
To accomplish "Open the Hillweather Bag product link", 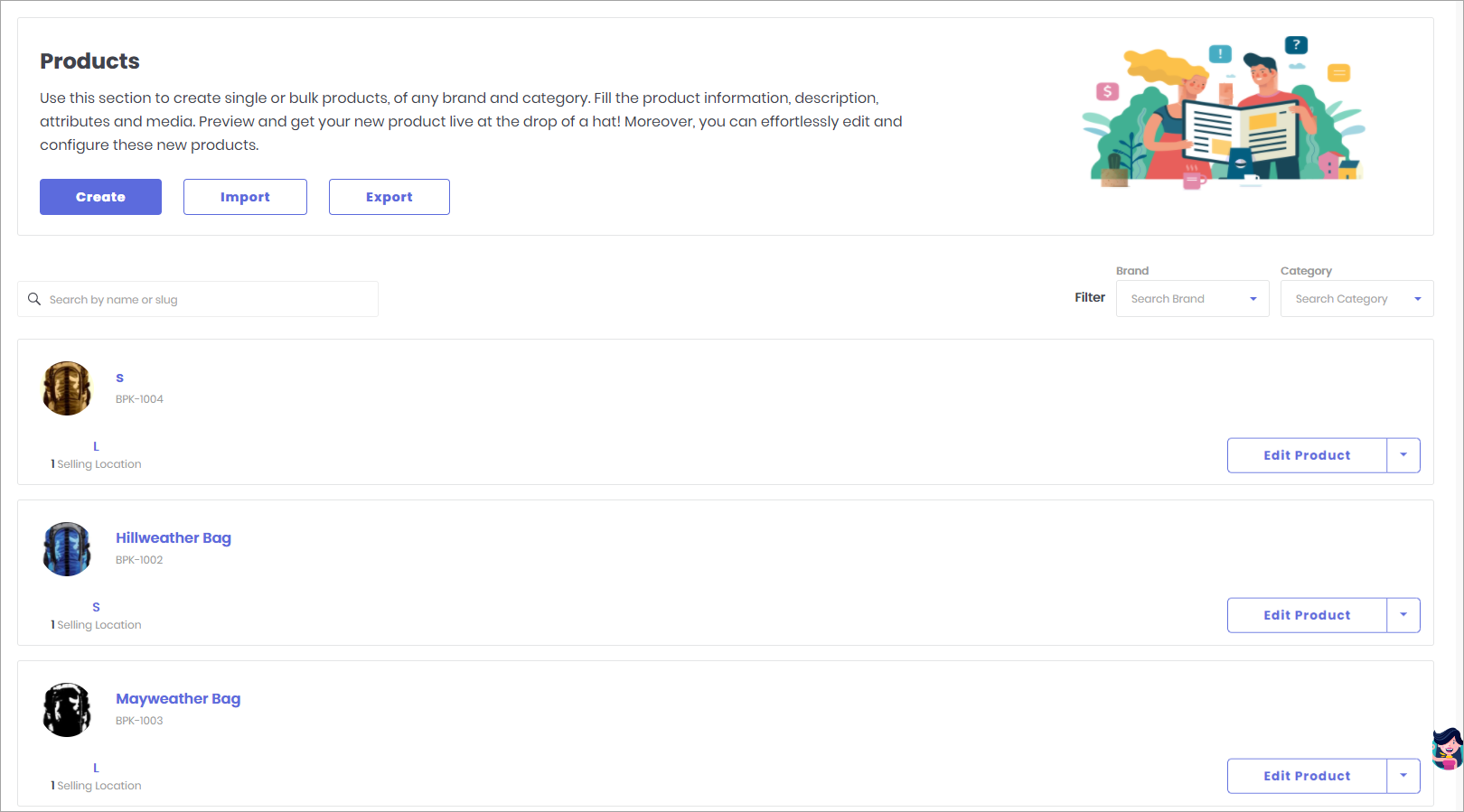I will tap(174, 537).
